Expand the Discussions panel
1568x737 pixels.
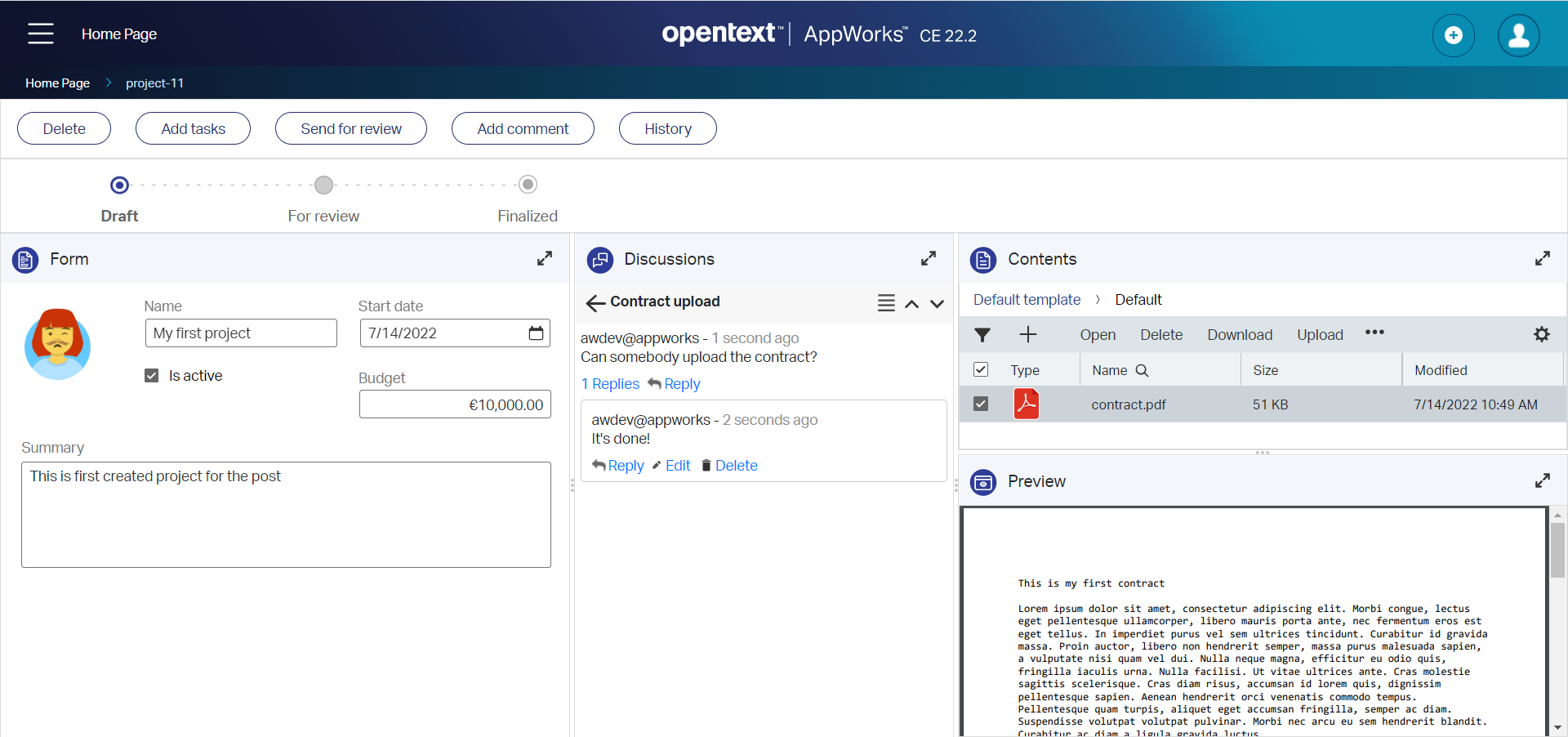(x=929, y=259)
